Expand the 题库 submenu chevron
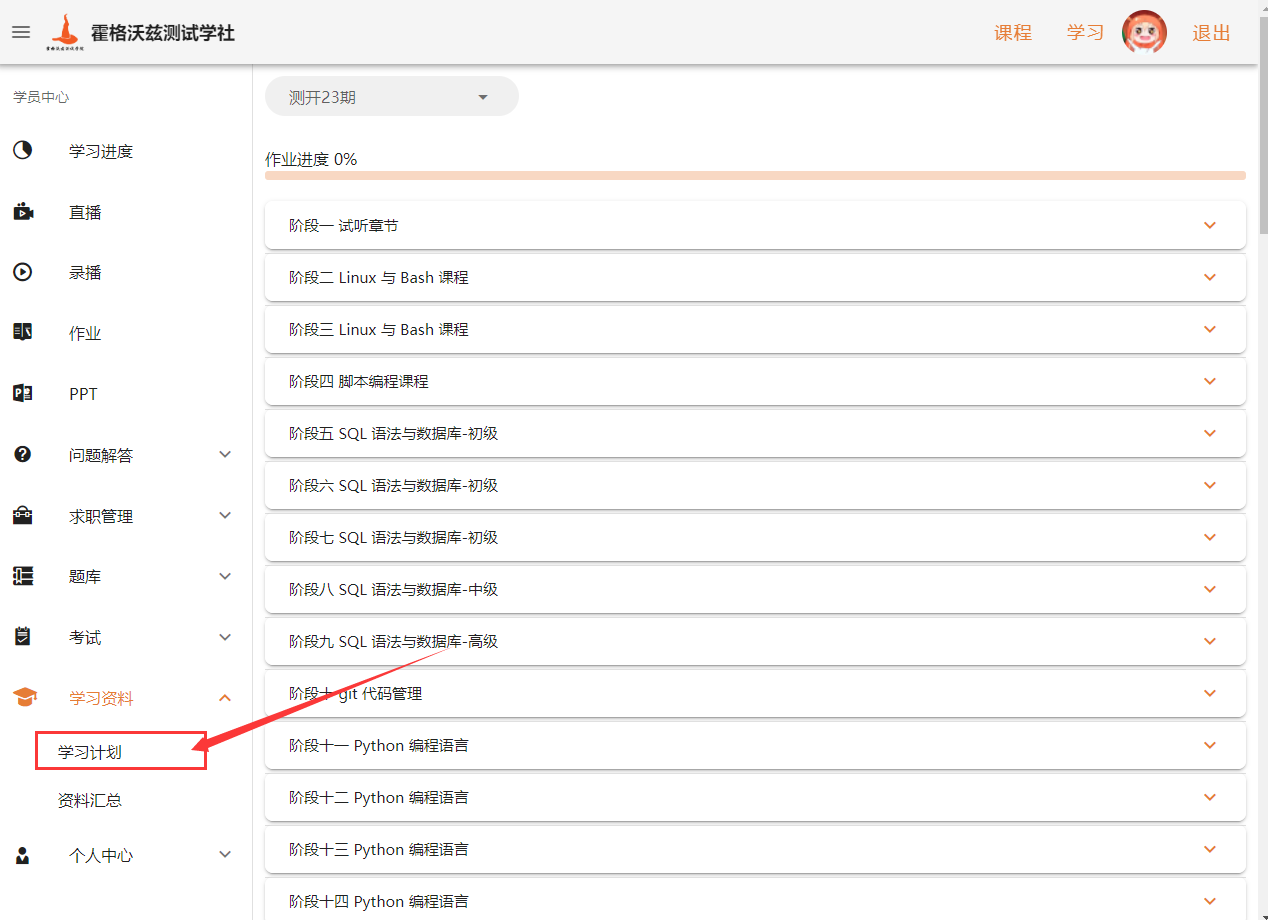This screenshot has width=1268, height=920. [x=225, y=576]
